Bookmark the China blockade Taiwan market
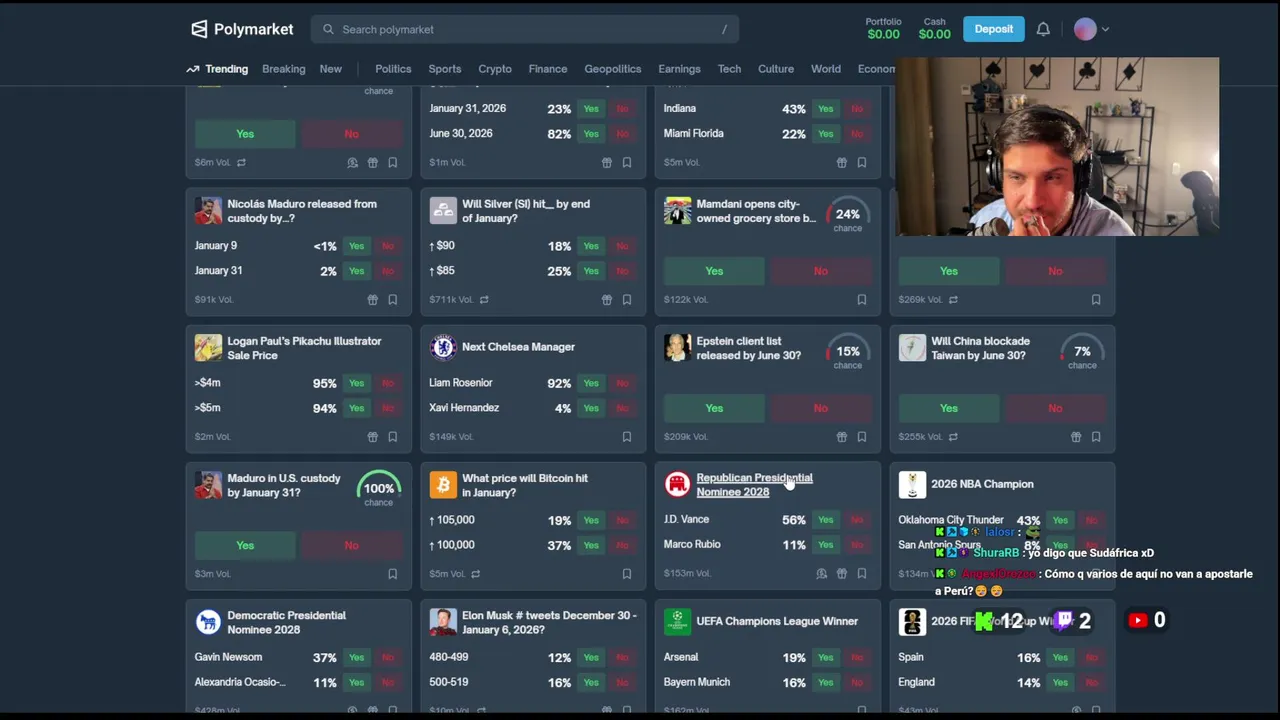Viewport: 1280px width, 720px height. pyautogui.click(x=1096, y=437)
